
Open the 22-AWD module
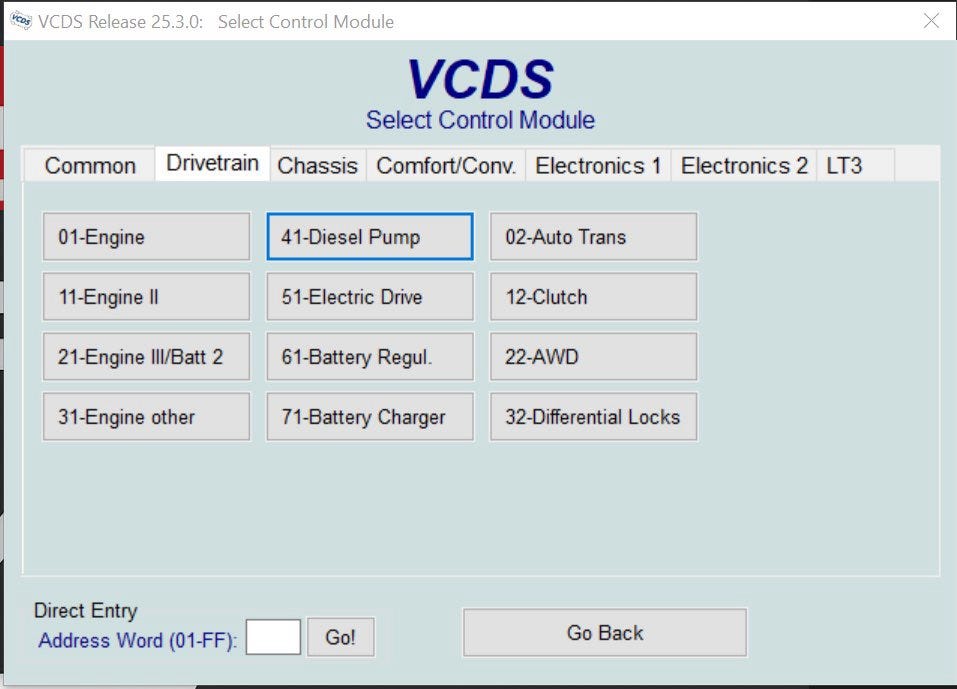tap(593, 357)
